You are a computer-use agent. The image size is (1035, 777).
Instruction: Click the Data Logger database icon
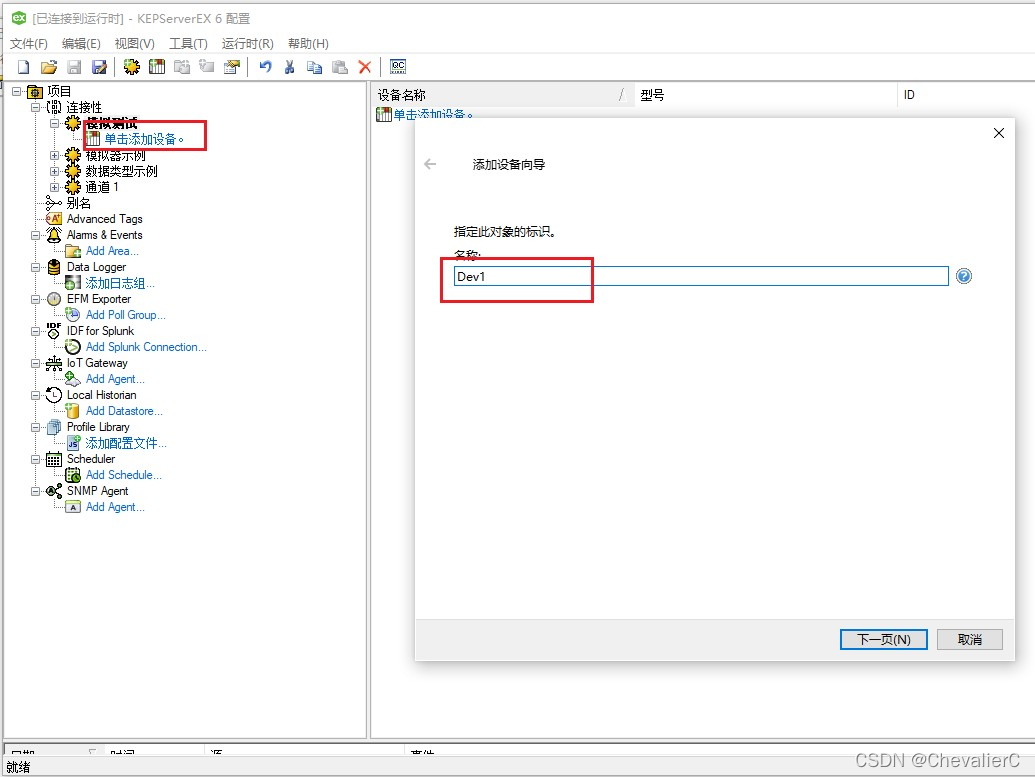[x=54, y=267]
